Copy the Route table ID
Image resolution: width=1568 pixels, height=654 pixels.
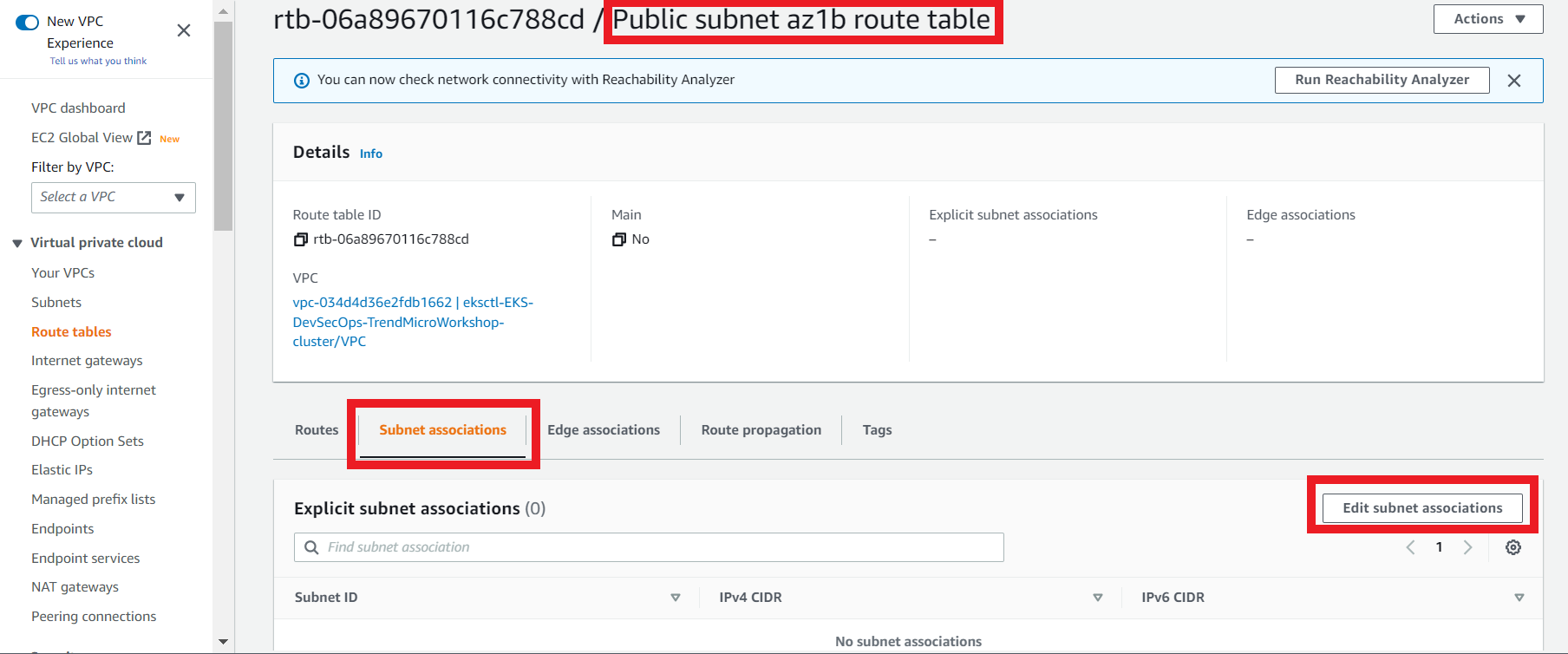[x=300, y=239]
